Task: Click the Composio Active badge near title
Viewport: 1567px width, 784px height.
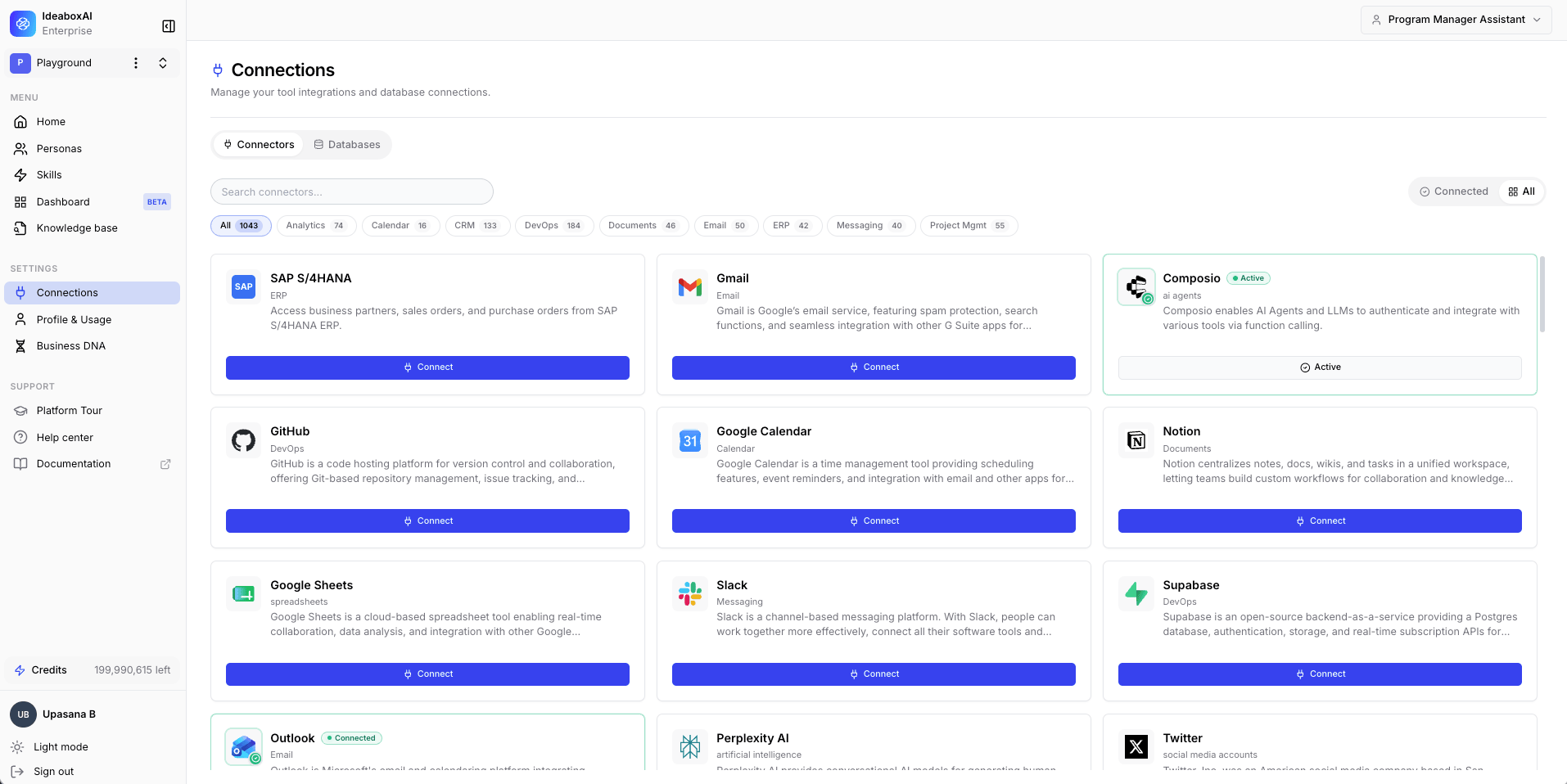Action: tap(1248, 278)
